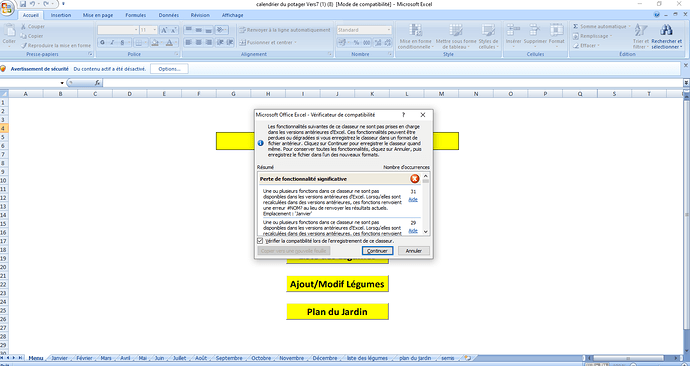Click the Options... security warning button
This screenshot has height=366, width=690.
pyautogui.click(x=169, y=69)
